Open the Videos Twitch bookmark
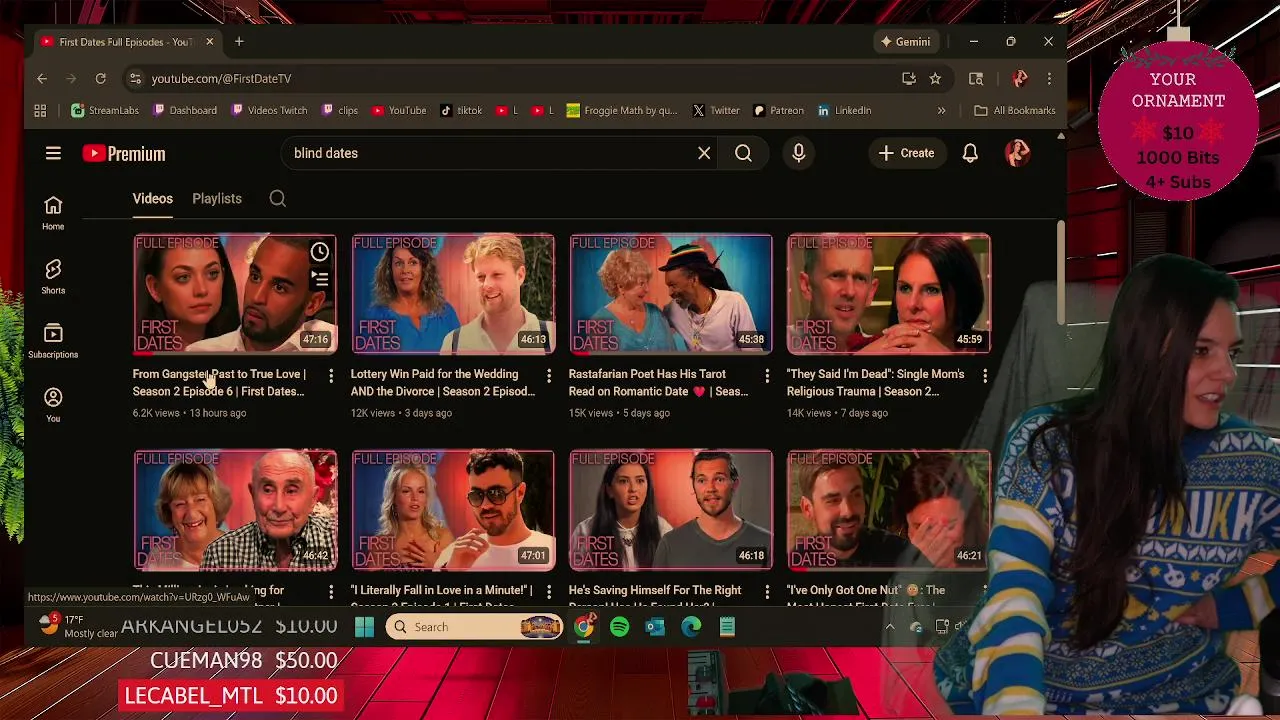 pos(270,111)
